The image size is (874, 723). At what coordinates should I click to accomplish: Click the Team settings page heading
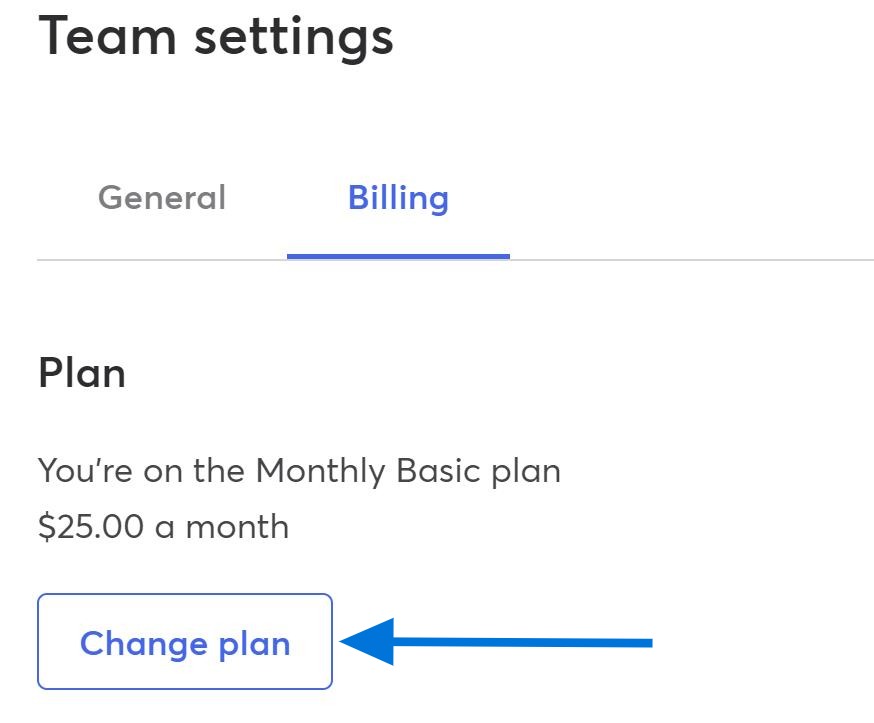pos(216,37)
